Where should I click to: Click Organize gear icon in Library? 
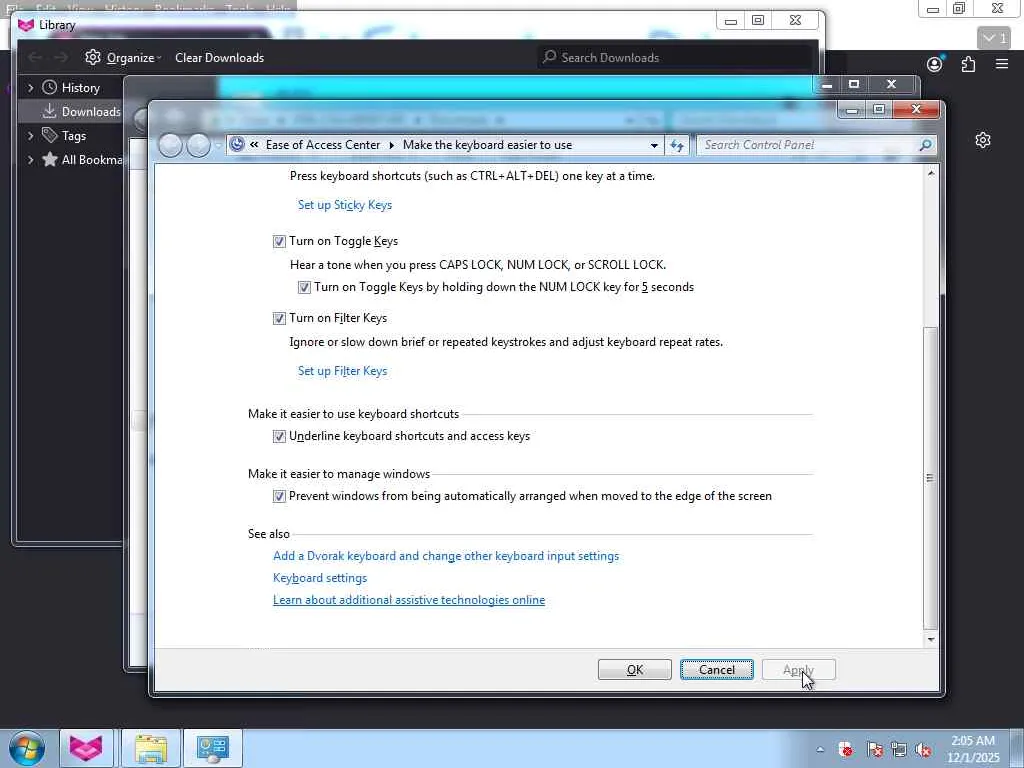click(93, 57)
